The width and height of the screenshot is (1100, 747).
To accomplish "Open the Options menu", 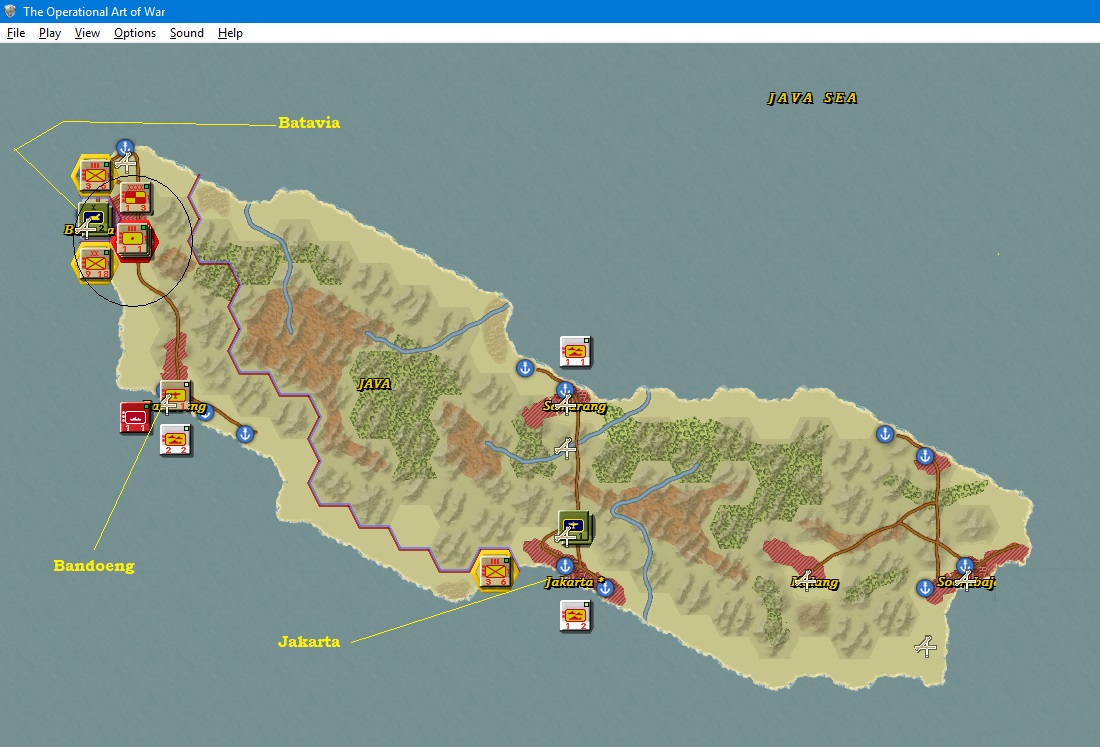I will click(135, 33).
